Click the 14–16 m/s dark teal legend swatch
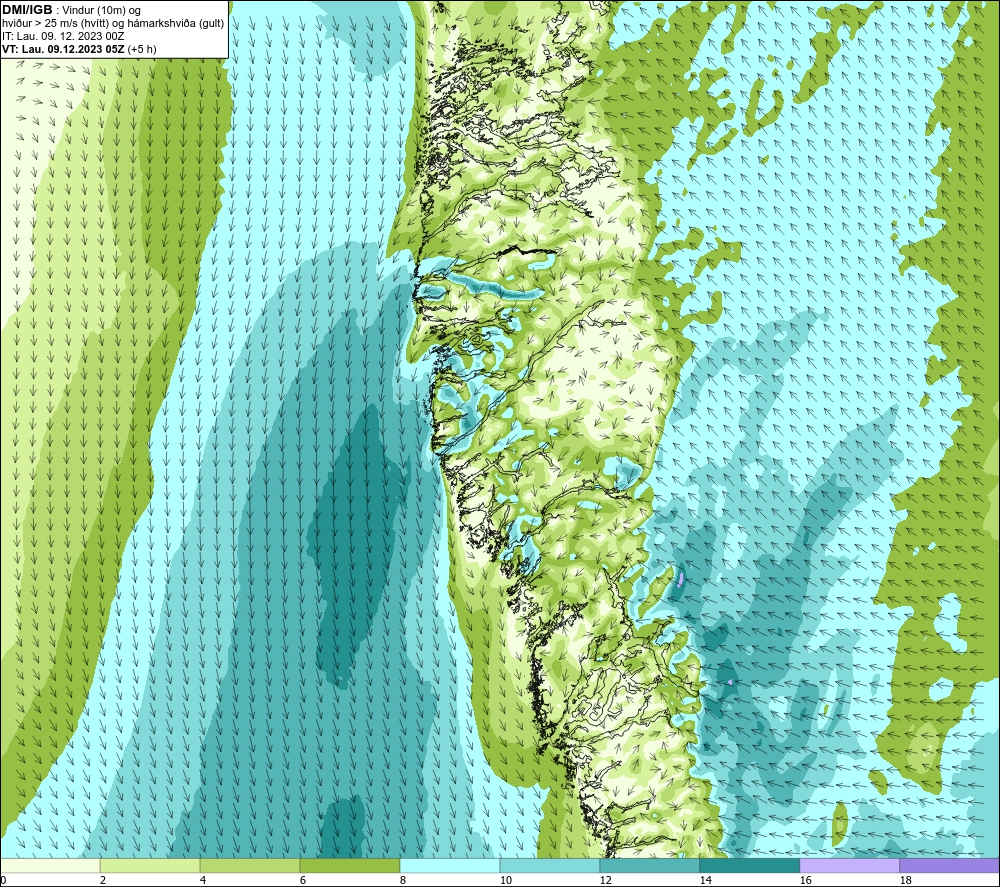1000x887 pixels. coord(750,865)
